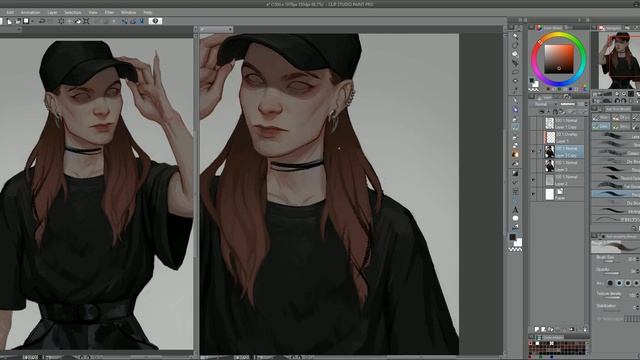The width and height of the screenshot is (640, 360).
Task: Select the Pencil tool
Action: click(516, 109)
